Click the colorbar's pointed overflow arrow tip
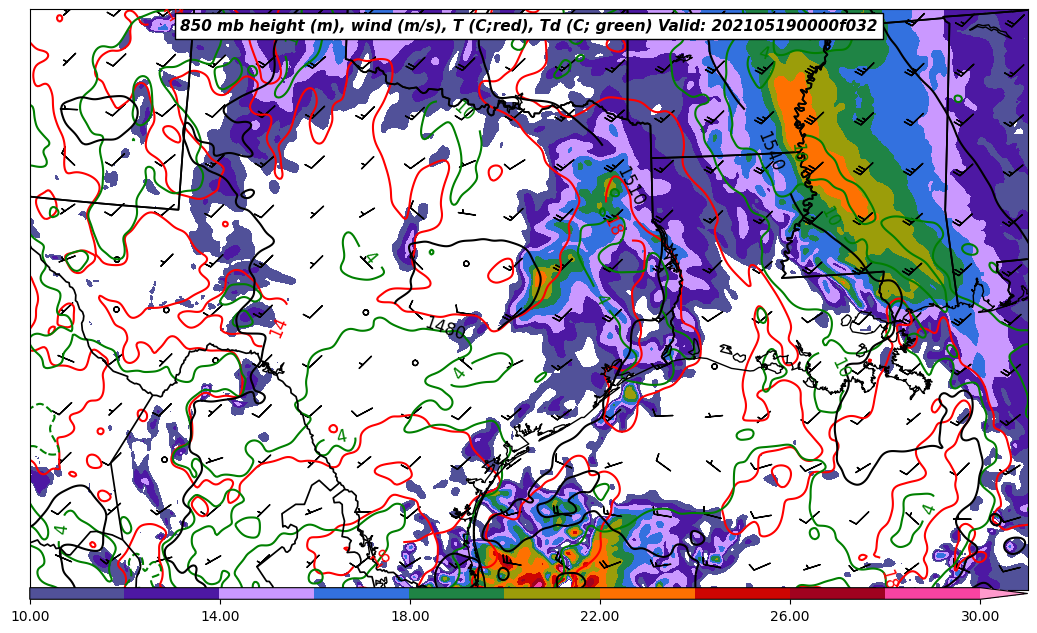This screenshot has width=1037, height=633. [x=1003, y=593]
